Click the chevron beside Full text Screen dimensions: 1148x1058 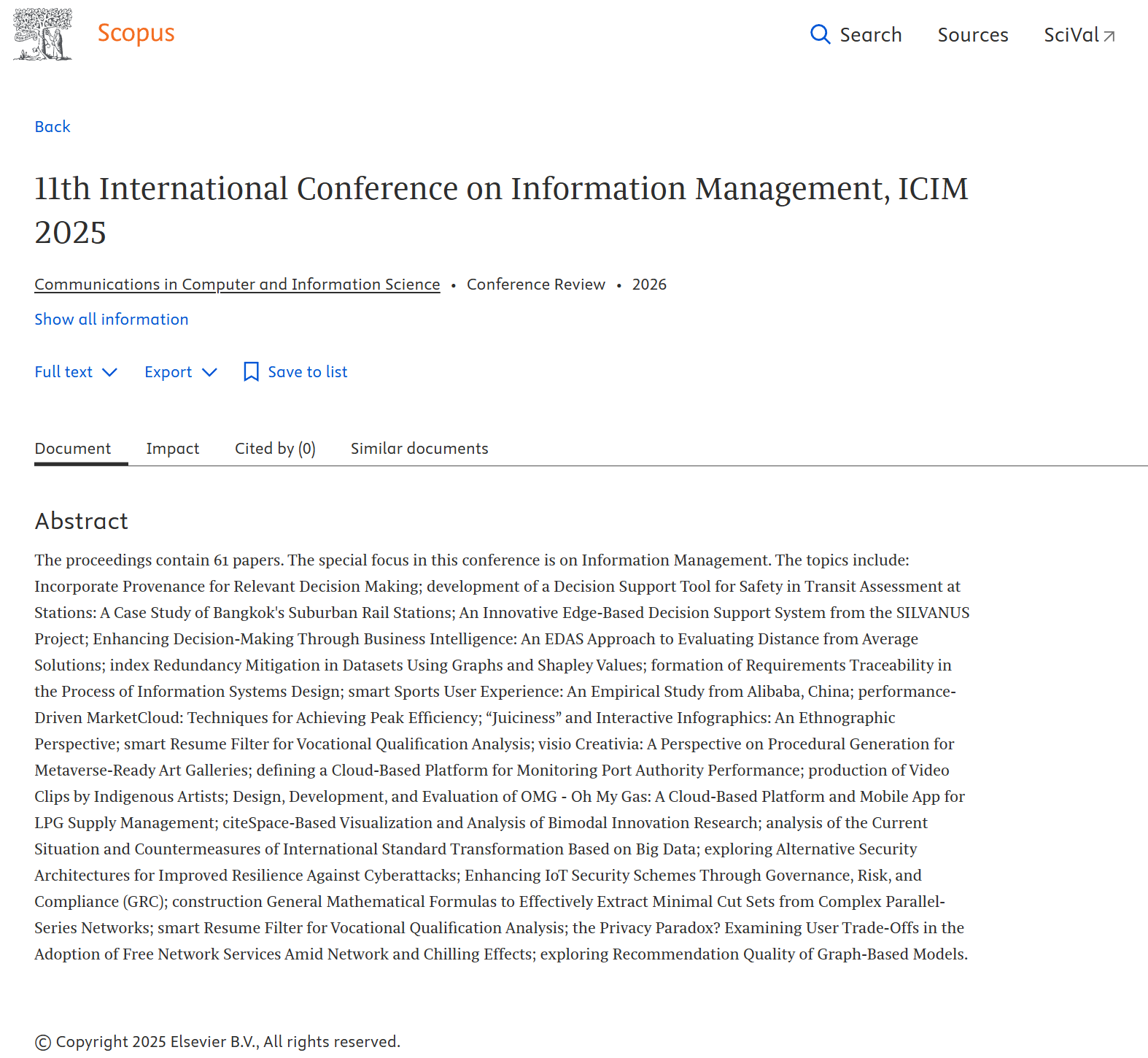click(110, 372)
